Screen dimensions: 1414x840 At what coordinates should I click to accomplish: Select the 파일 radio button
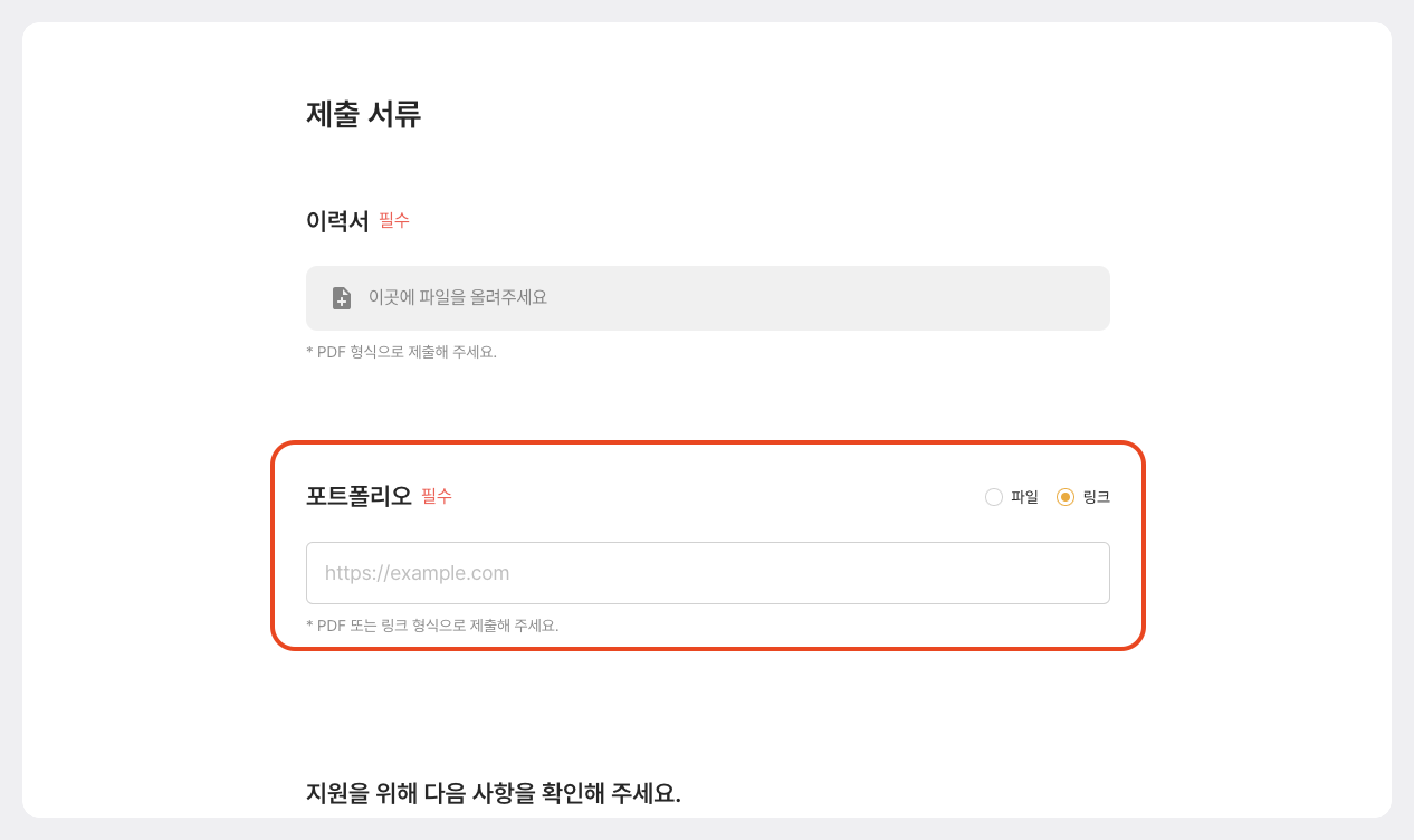click(x=993, y=497)
